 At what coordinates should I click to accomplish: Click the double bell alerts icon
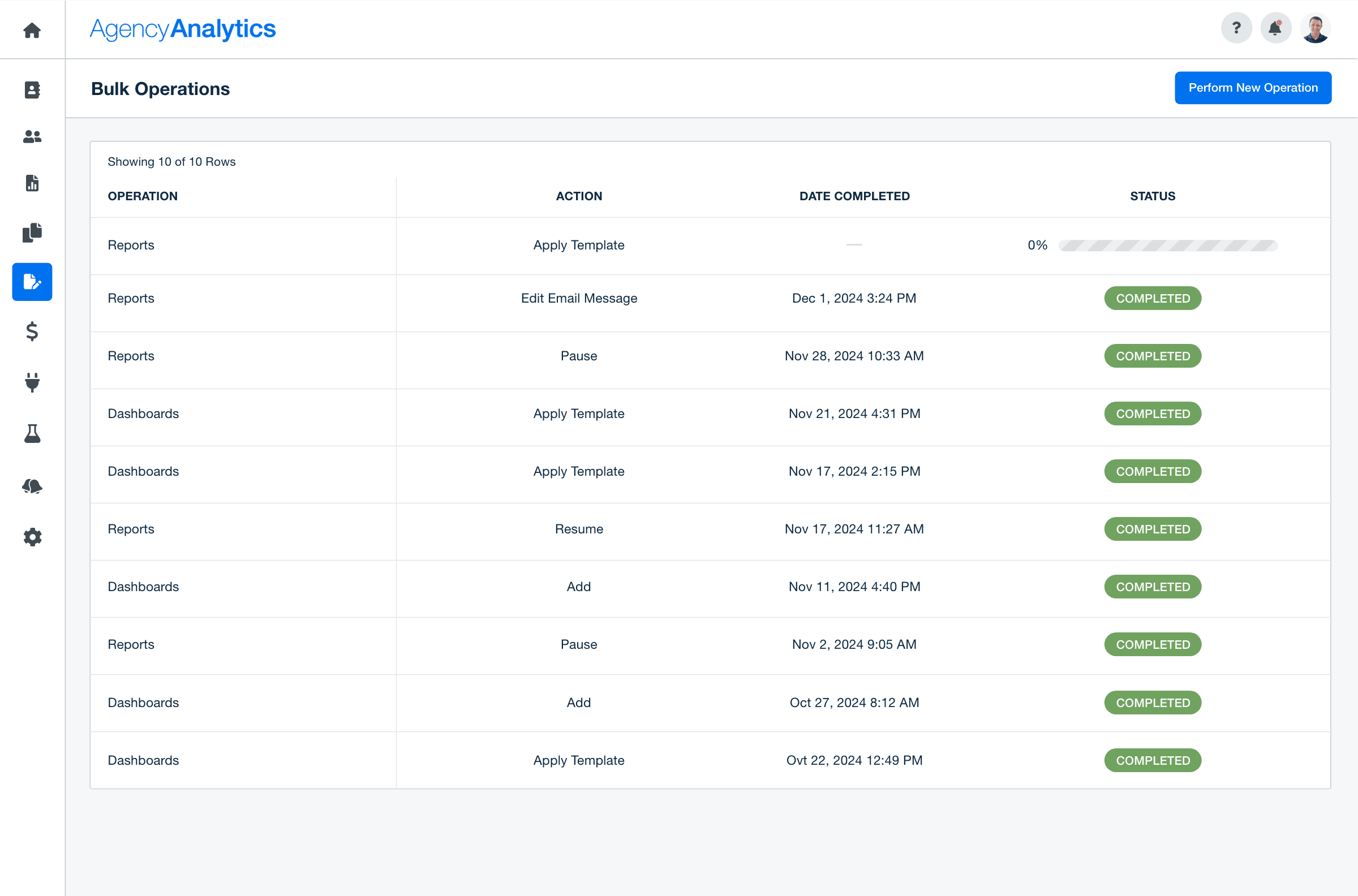[32, 486]
